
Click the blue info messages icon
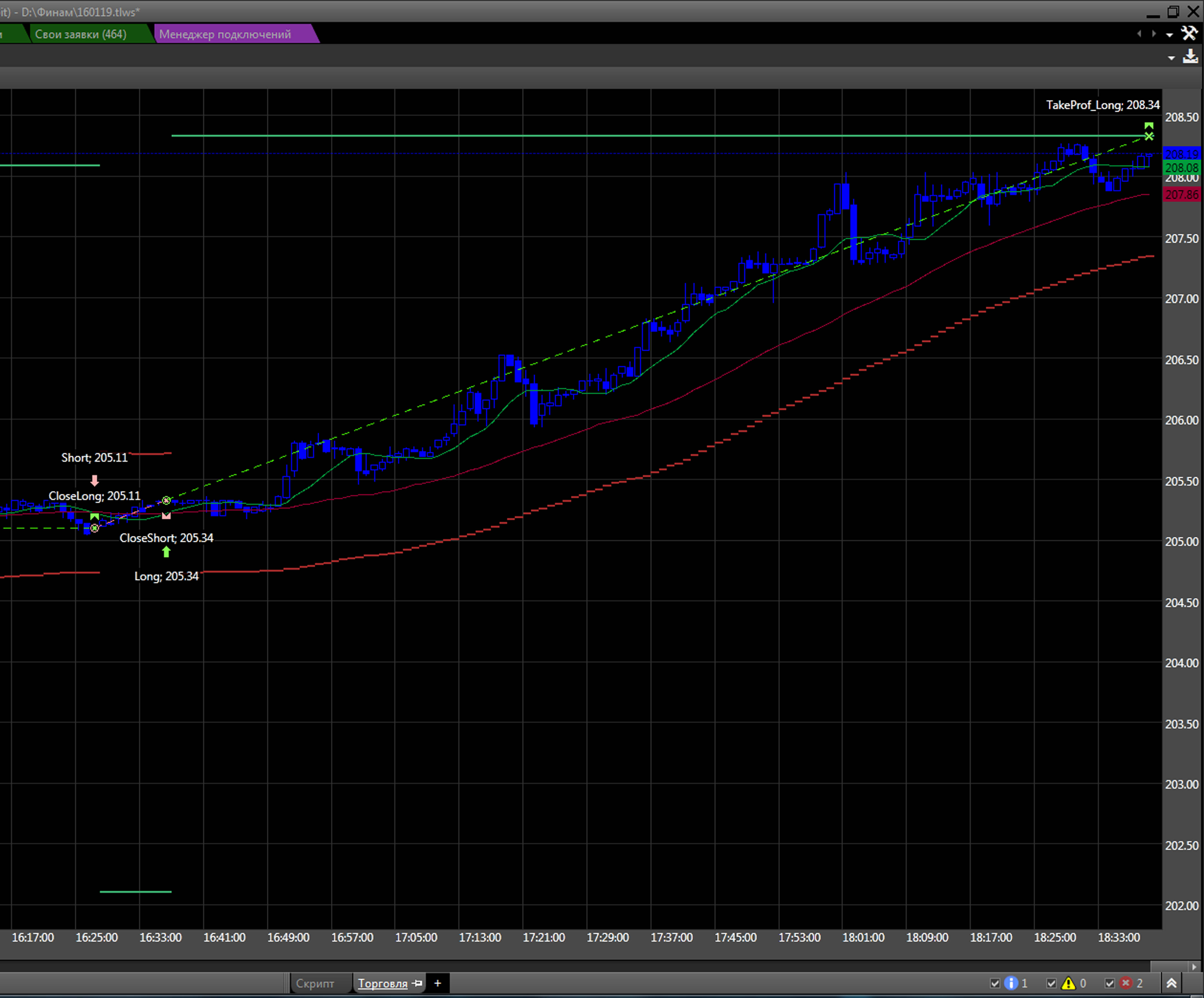1011,983
